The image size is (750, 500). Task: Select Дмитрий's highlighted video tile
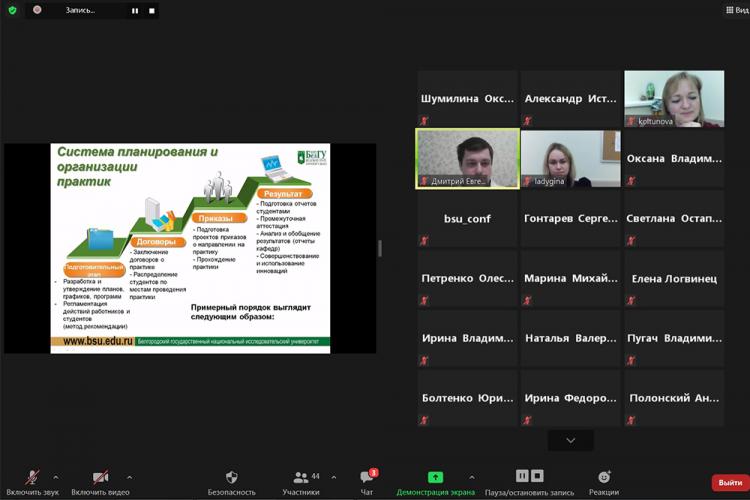[x=467, y=158]
